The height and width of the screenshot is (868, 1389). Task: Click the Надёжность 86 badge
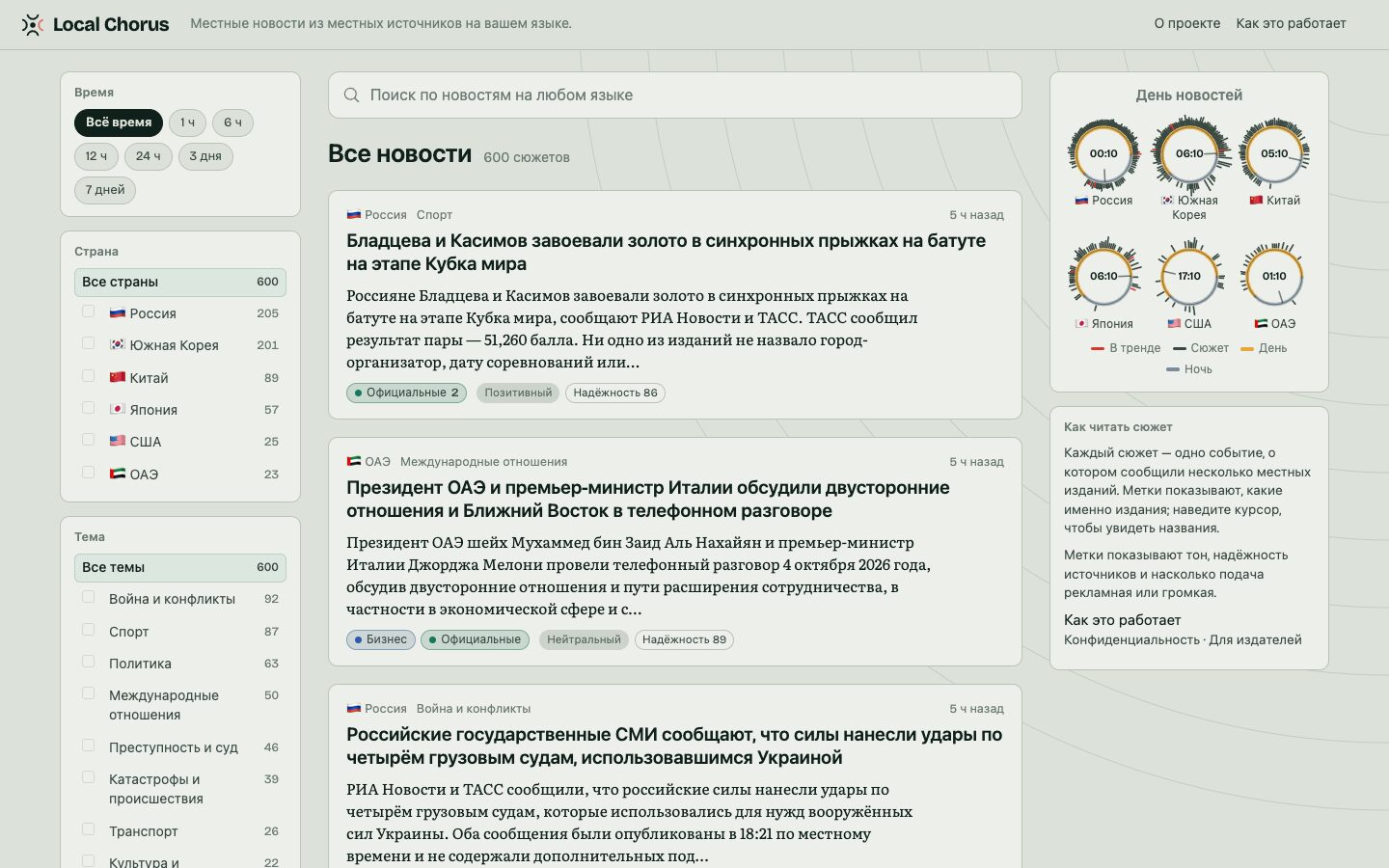click(615, 393)
